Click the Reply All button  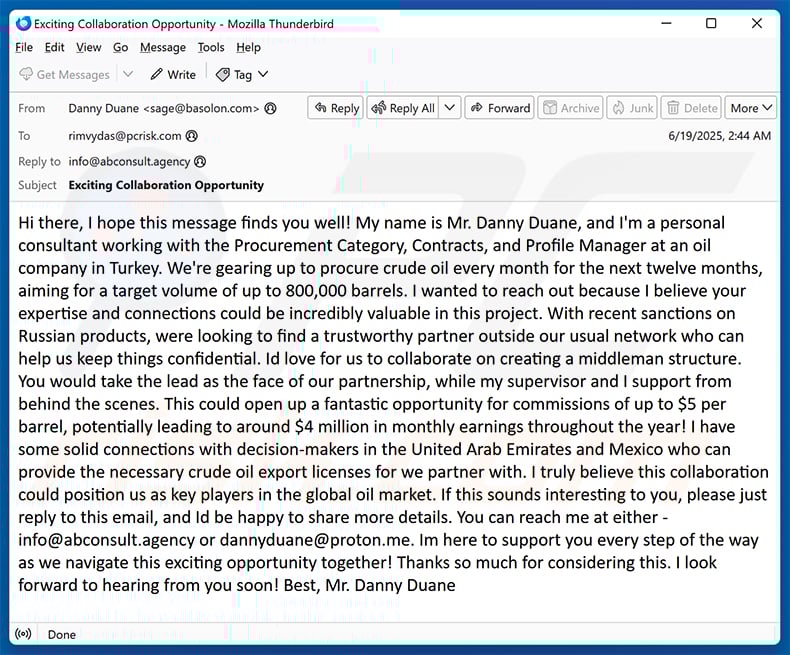pos(403,108)
